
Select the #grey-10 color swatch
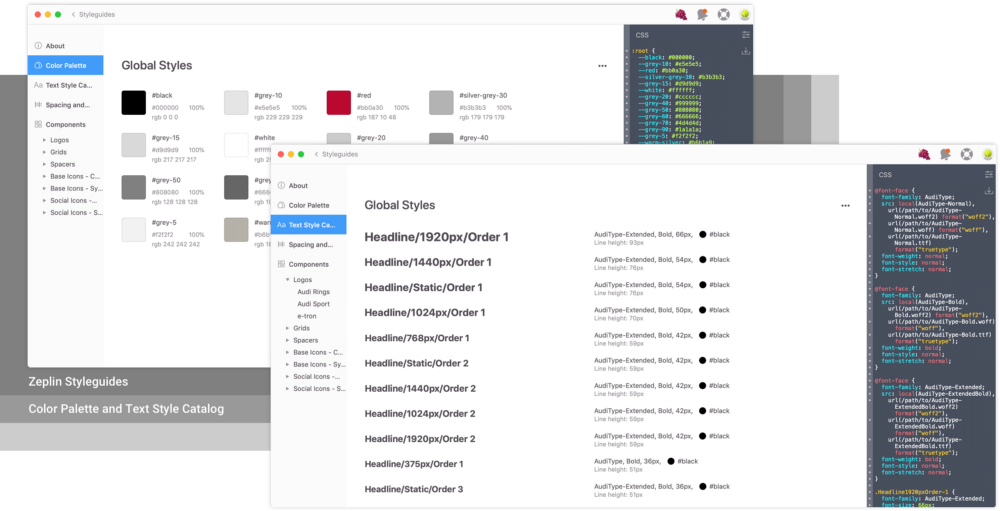(236, 103)
